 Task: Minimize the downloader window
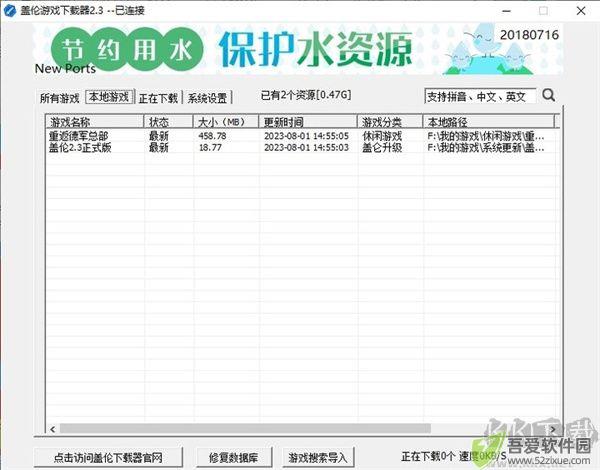(x=506, y=11)
